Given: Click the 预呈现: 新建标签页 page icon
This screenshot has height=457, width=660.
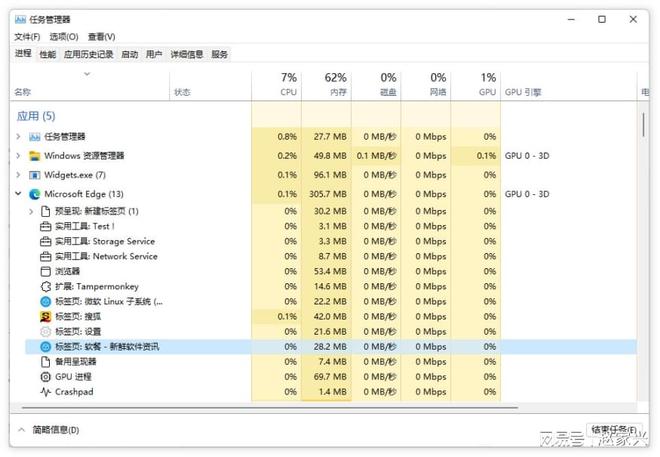Looking at the screenshot, I should tap(45, 211).
